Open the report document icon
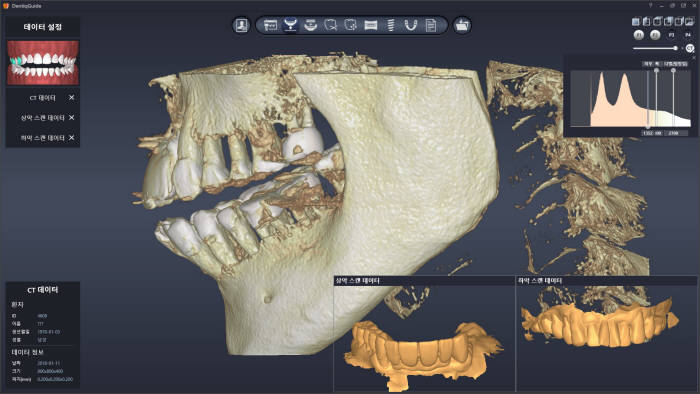The height and width of the screenshot is (394, 700). 431,25
